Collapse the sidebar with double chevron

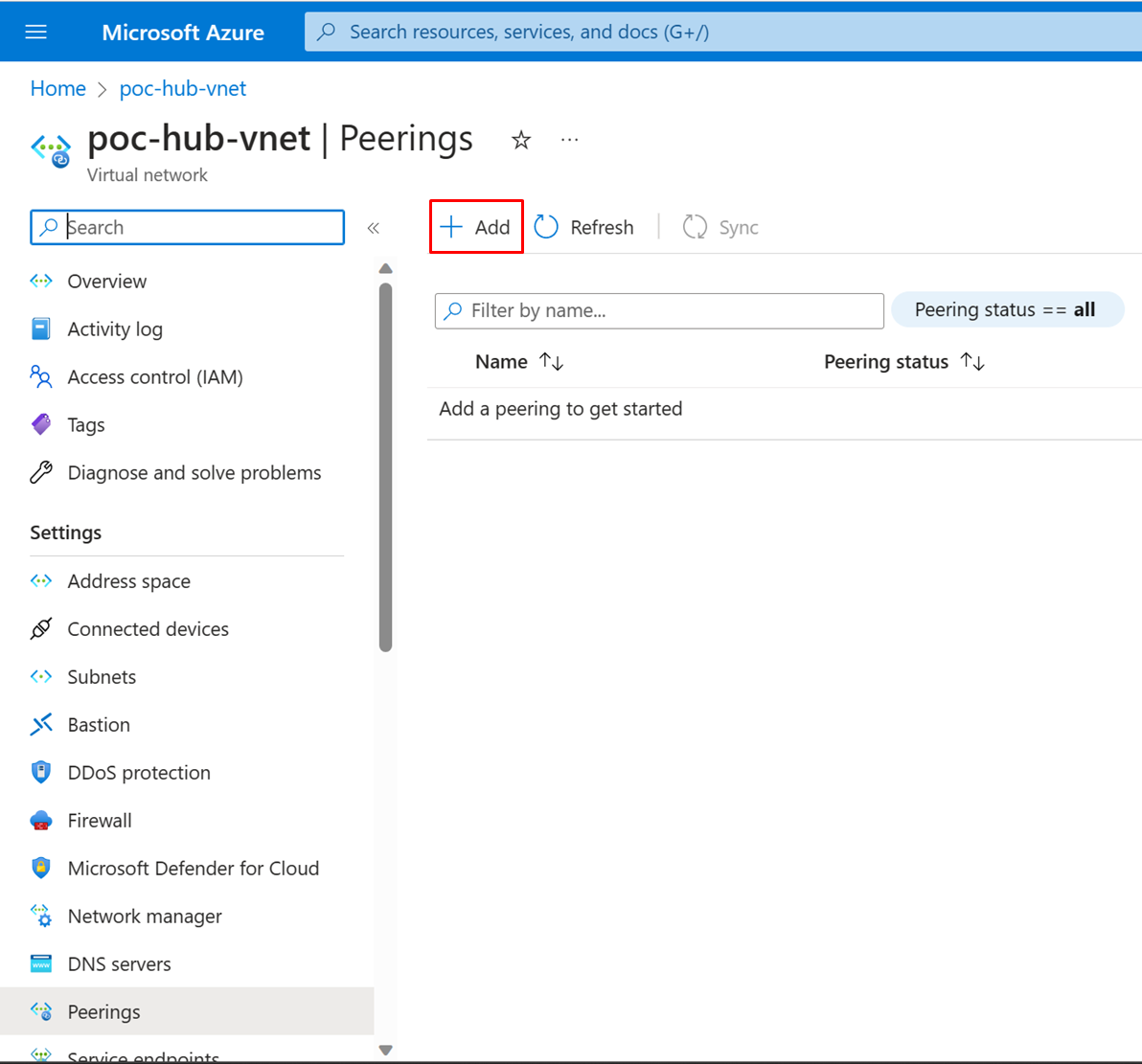click(374, 228)
